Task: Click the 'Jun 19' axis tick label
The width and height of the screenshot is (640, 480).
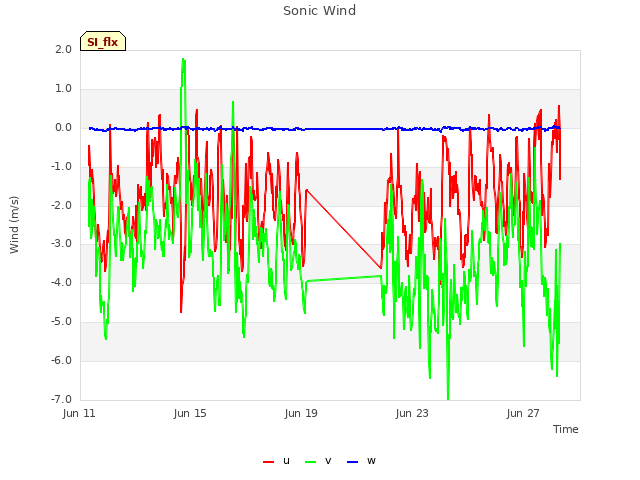Action: click(301, 413)
